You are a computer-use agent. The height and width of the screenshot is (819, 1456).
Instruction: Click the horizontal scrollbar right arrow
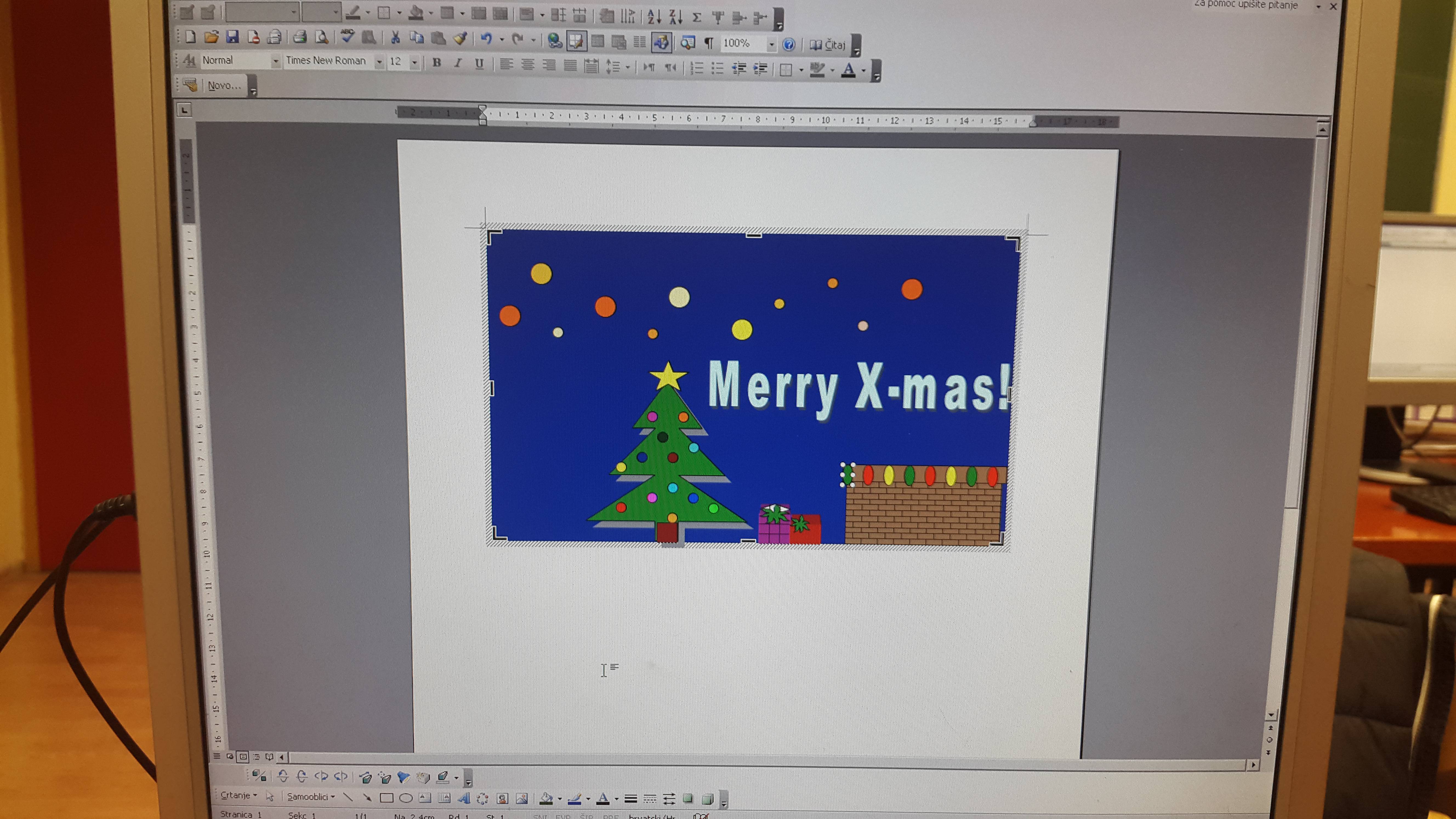click(x=1253, y=765)
